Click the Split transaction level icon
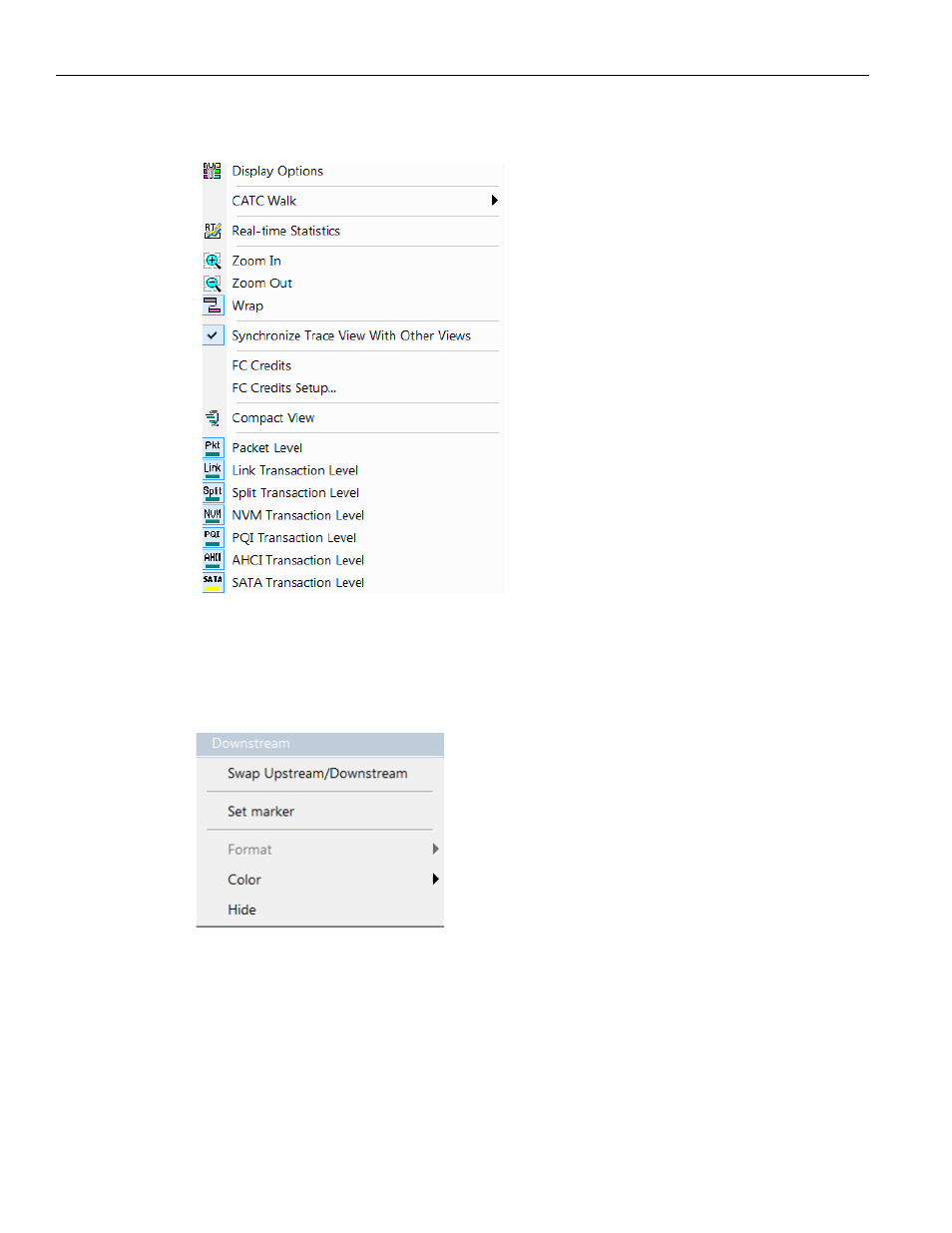The image size is (952, 1233). [213, 493]
